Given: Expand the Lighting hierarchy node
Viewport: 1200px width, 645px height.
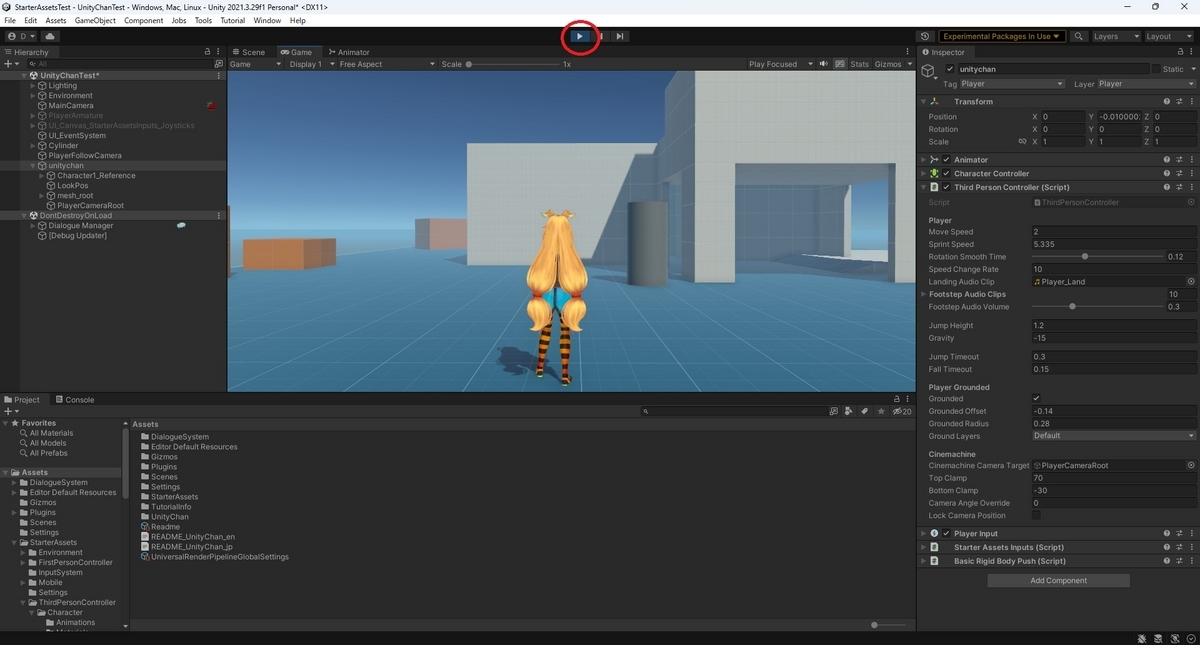Looking at the screenshot, I should 33,85.
